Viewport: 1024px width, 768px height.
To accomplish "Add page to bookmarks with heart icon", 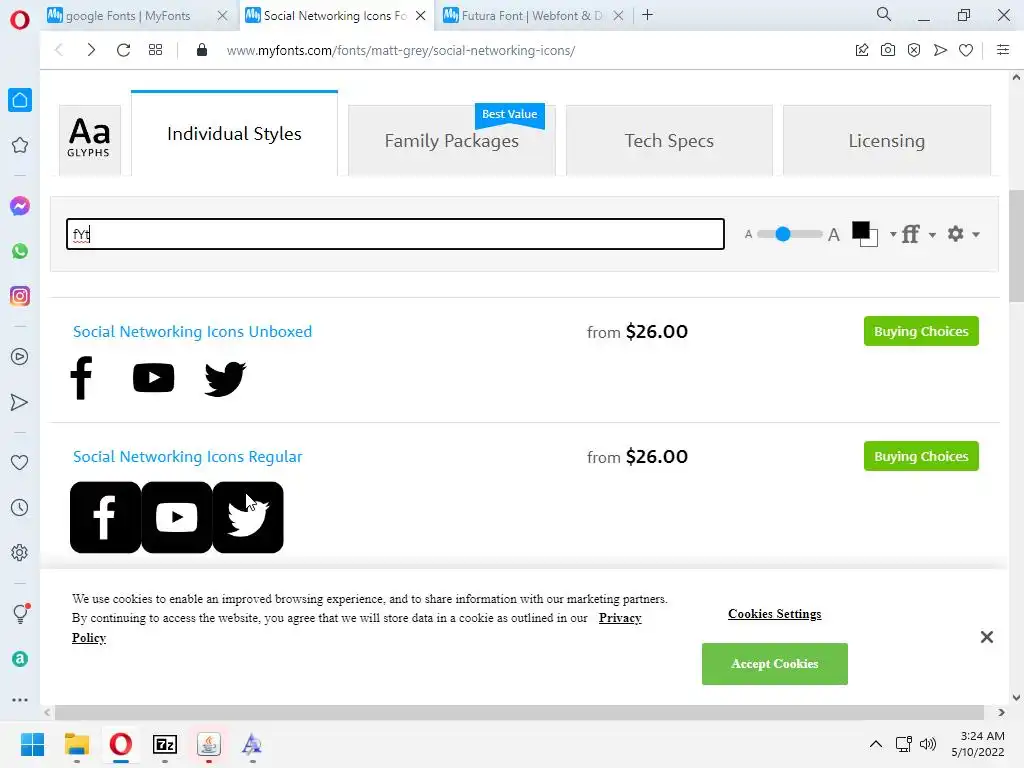I will 966,50.
